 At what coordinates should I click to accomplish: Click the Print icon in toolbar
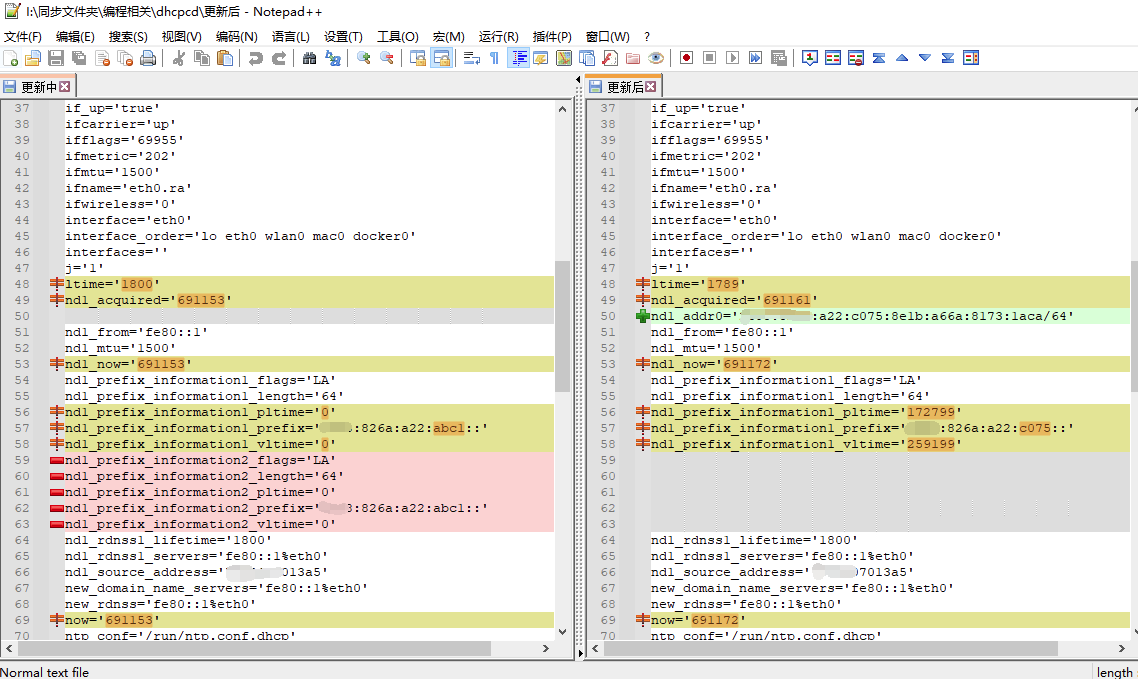148,58
